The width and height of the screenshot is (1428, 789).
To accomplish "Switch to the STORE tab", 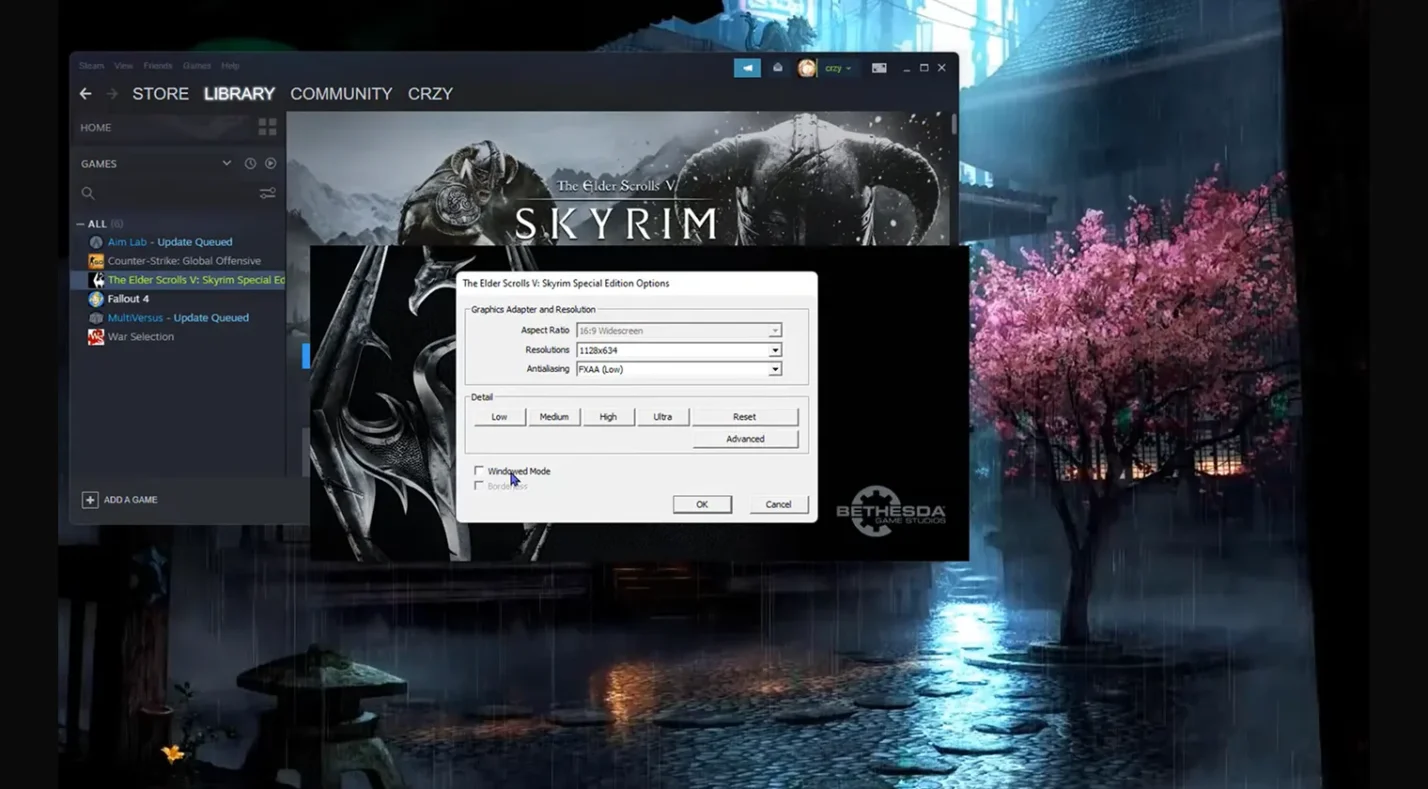I will click(x=160, y=93).
